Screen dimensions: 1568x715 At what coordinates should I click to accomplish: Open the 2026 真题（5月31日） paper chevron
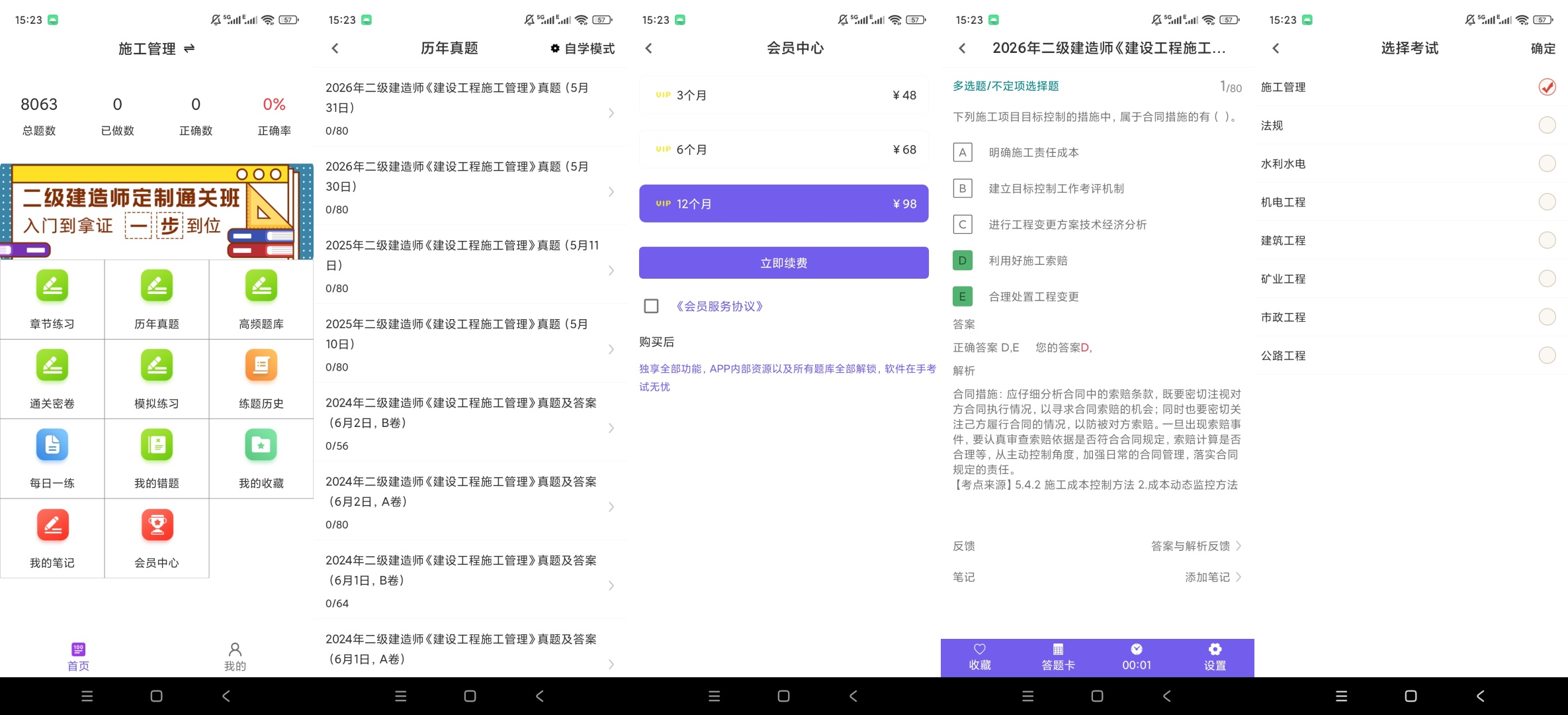[611, 113]
